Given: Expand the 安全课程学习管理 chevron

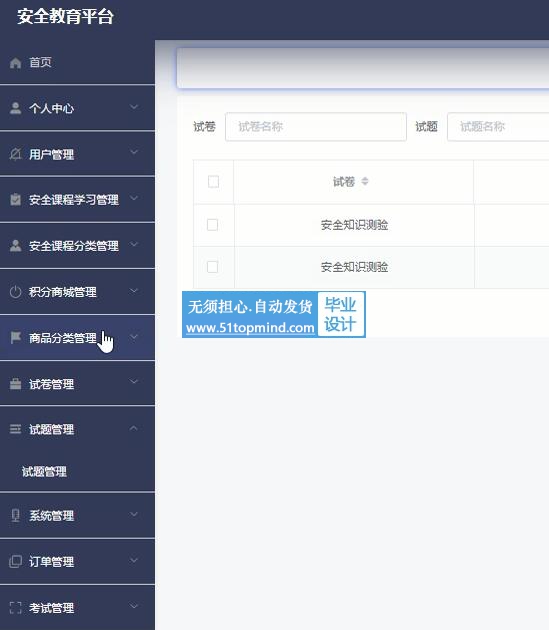Looking at the screenshot, I should [134, 198].
